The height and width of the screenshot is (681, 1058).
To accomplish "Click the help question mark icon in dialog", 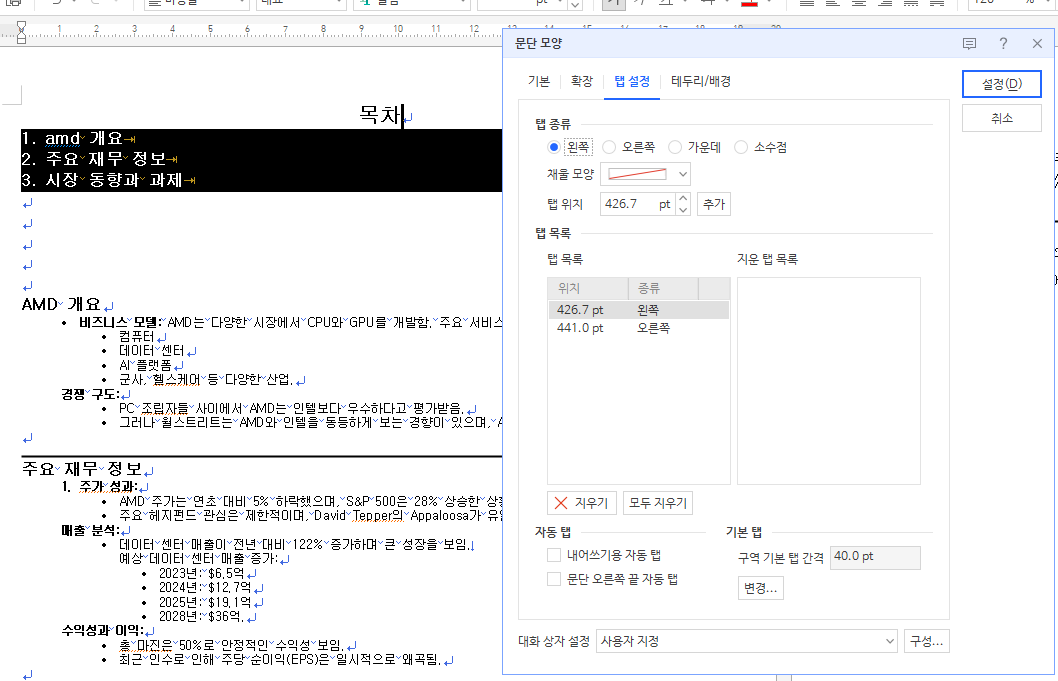I will click(1003, 43).
